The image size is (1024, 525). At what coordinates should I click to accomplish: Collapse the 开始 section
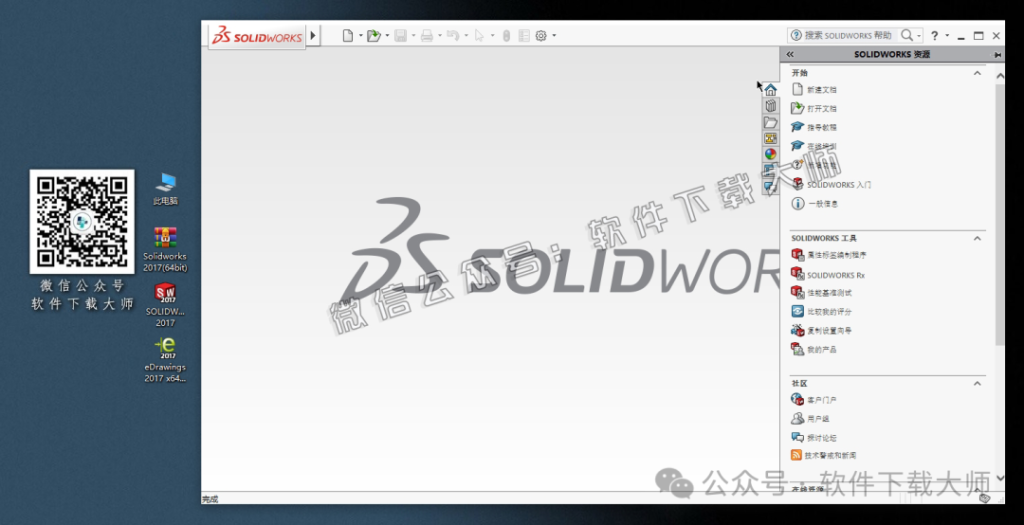(978, 73)
